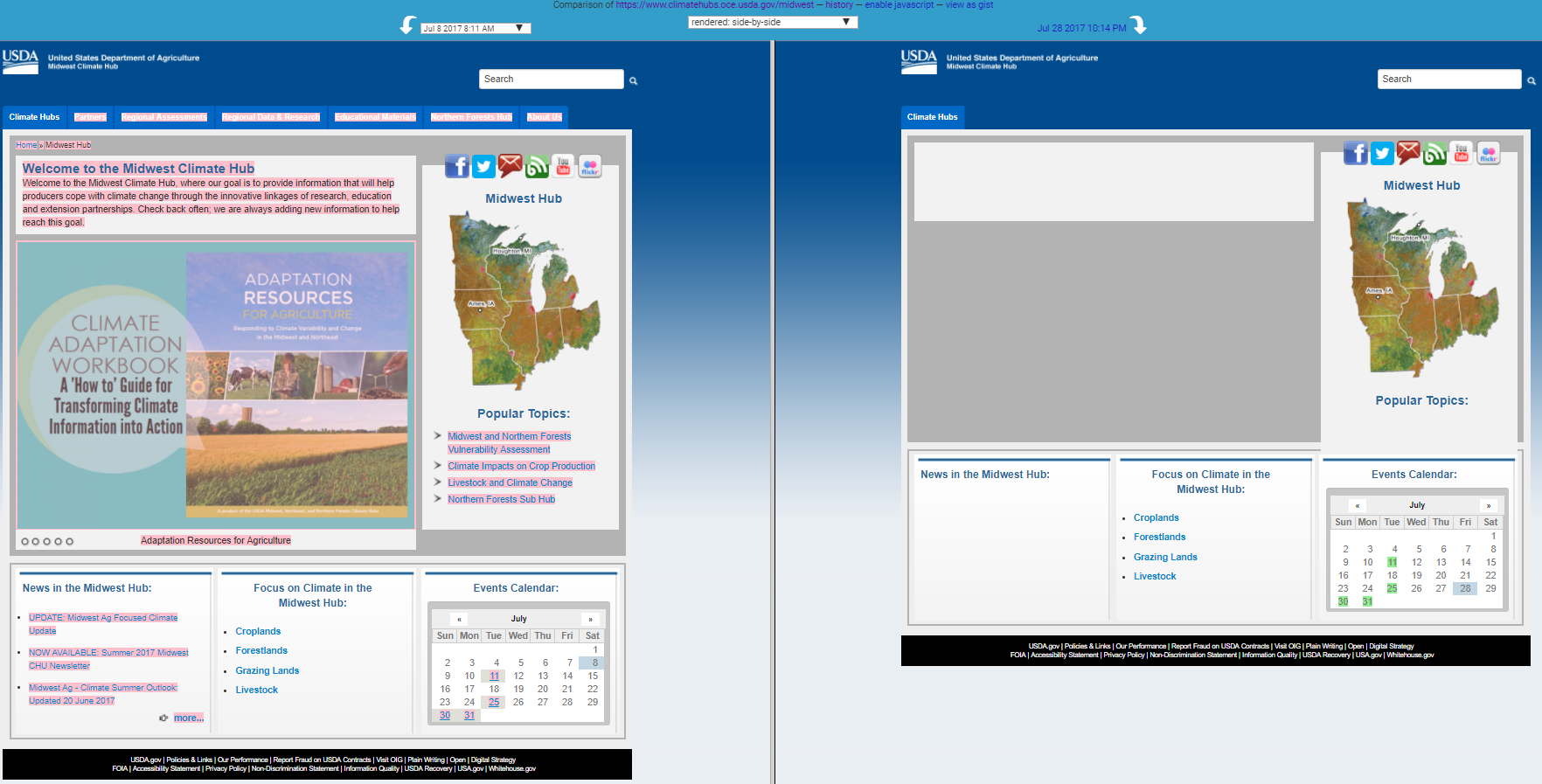This screenshot has height=784, width=1542.
Task: Open the Regional Assessments tab
Action: (163, 117)
